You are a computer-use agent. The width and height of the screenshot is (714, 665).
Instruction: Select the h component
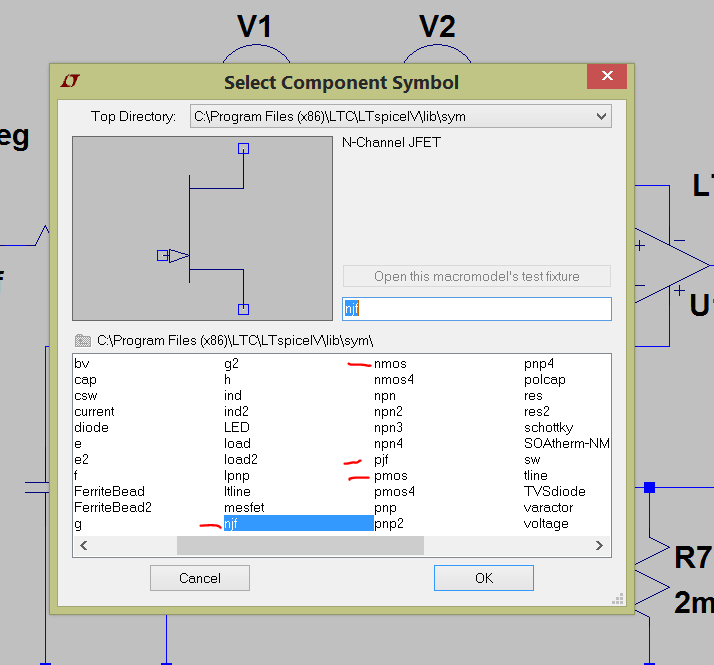click(227, 379)
